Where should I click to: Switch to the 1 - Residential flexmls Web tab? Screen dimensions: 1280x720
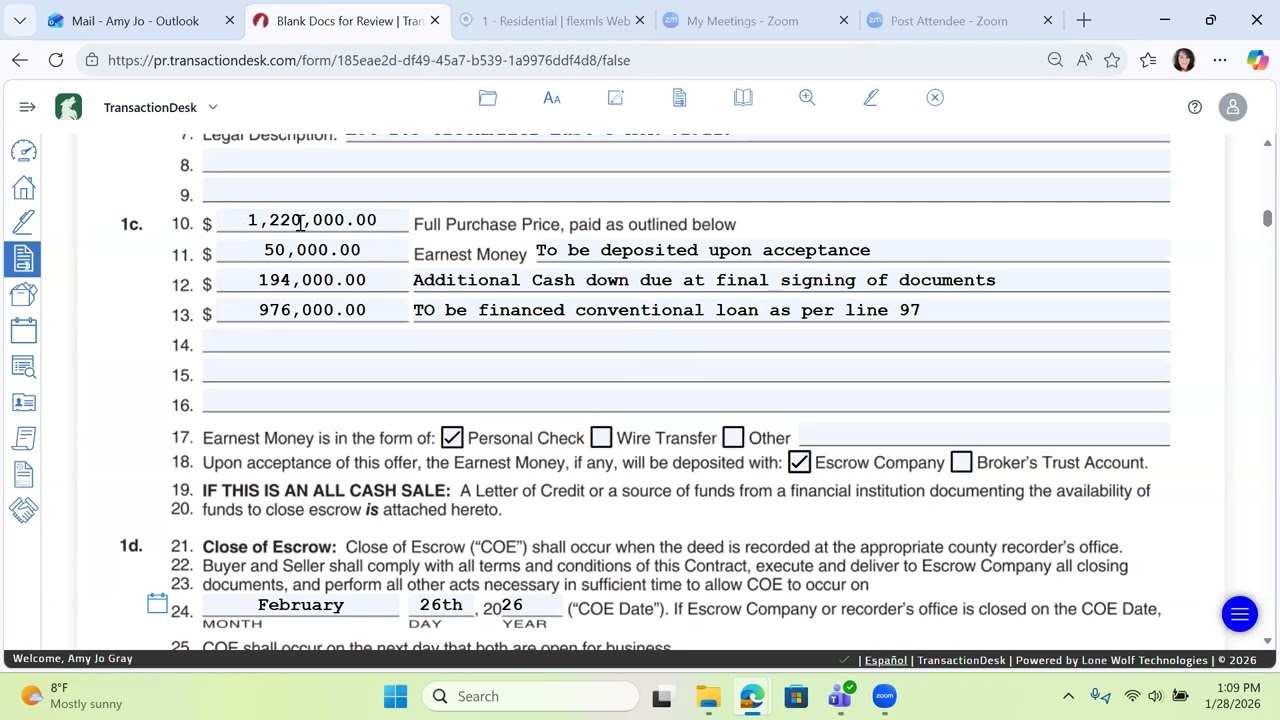(556, 20)
